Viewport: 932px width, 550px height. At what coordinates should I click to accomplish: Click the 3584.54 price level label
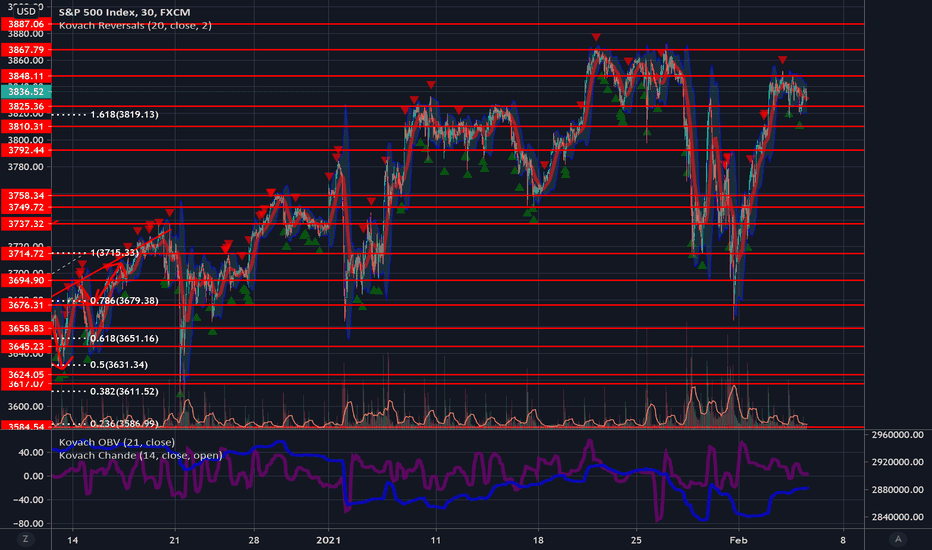pyautogui.click(x=26, y=426)
